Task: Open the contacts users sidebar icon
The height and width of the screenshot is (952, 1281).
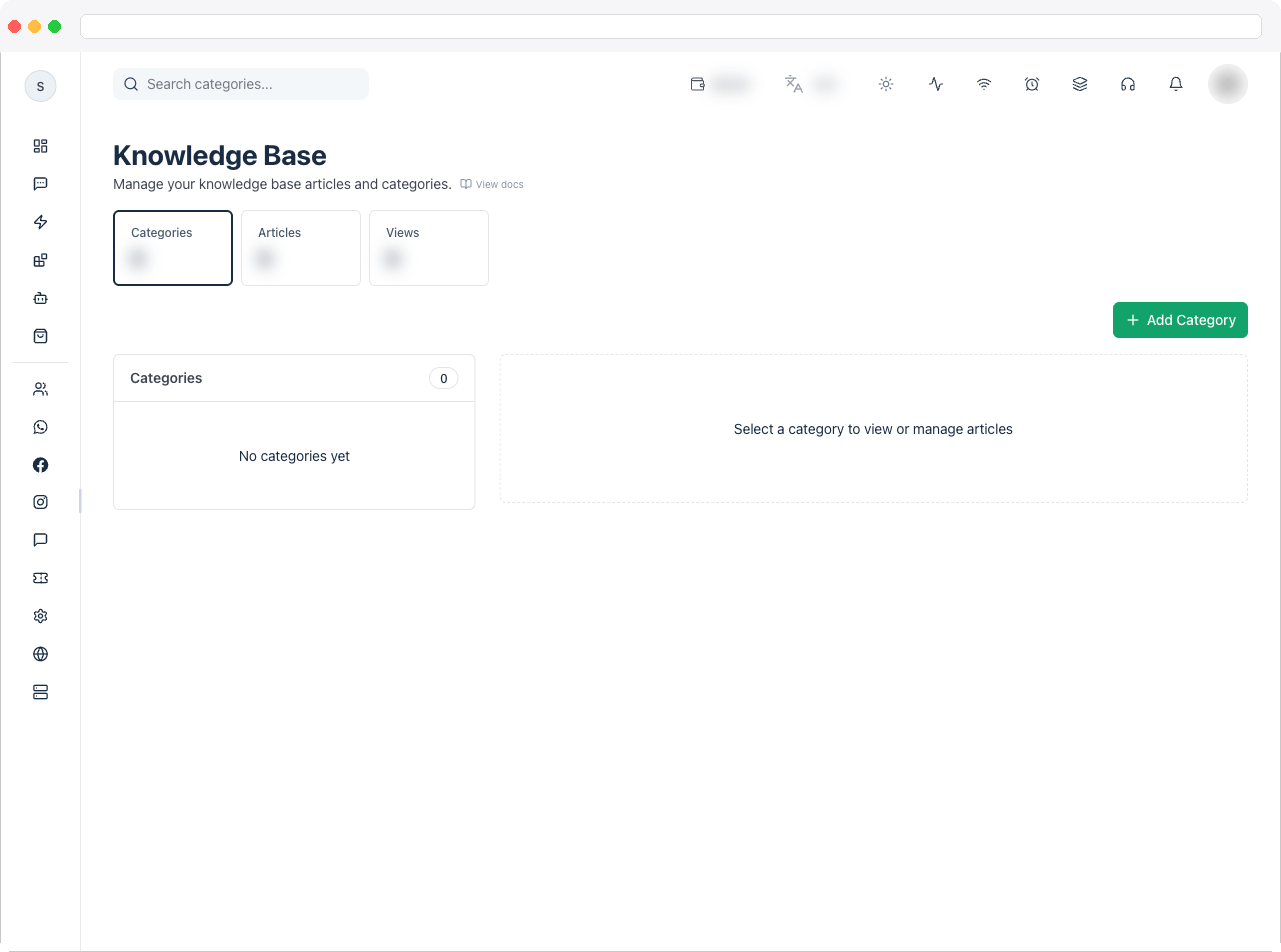Action: pyautogui.click(x=40, y=389)
